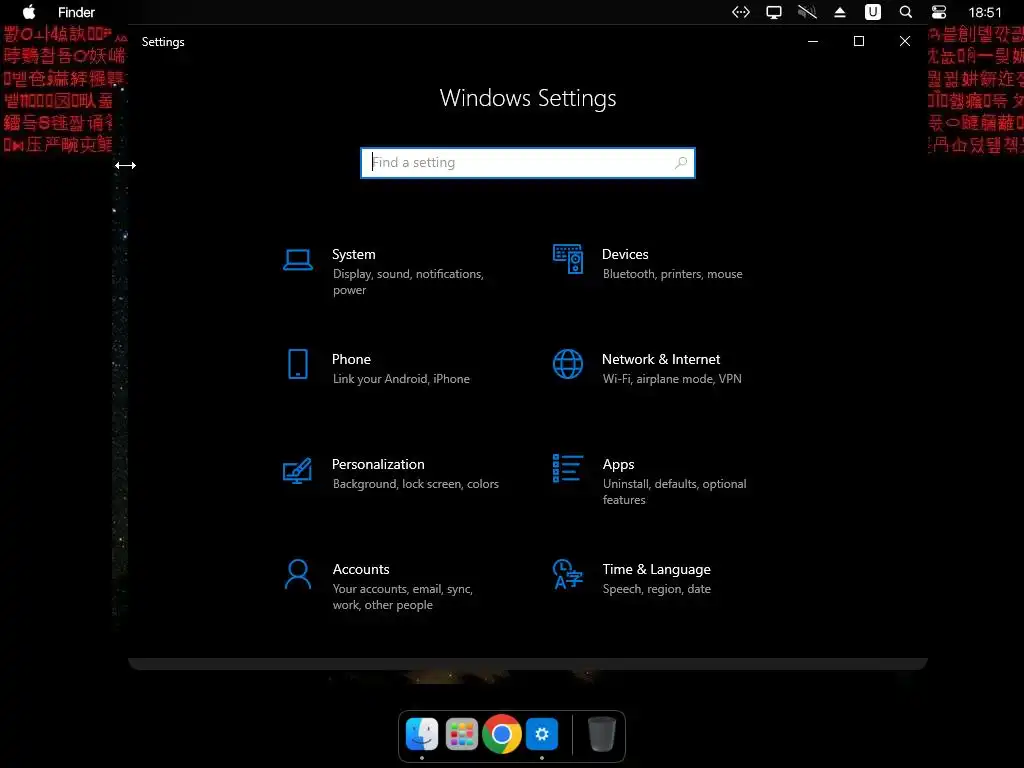Image resolution: width=1024 pixels, height=768 pixels.
Task: Close the Settings window
Action: click(x=904, y=41)
